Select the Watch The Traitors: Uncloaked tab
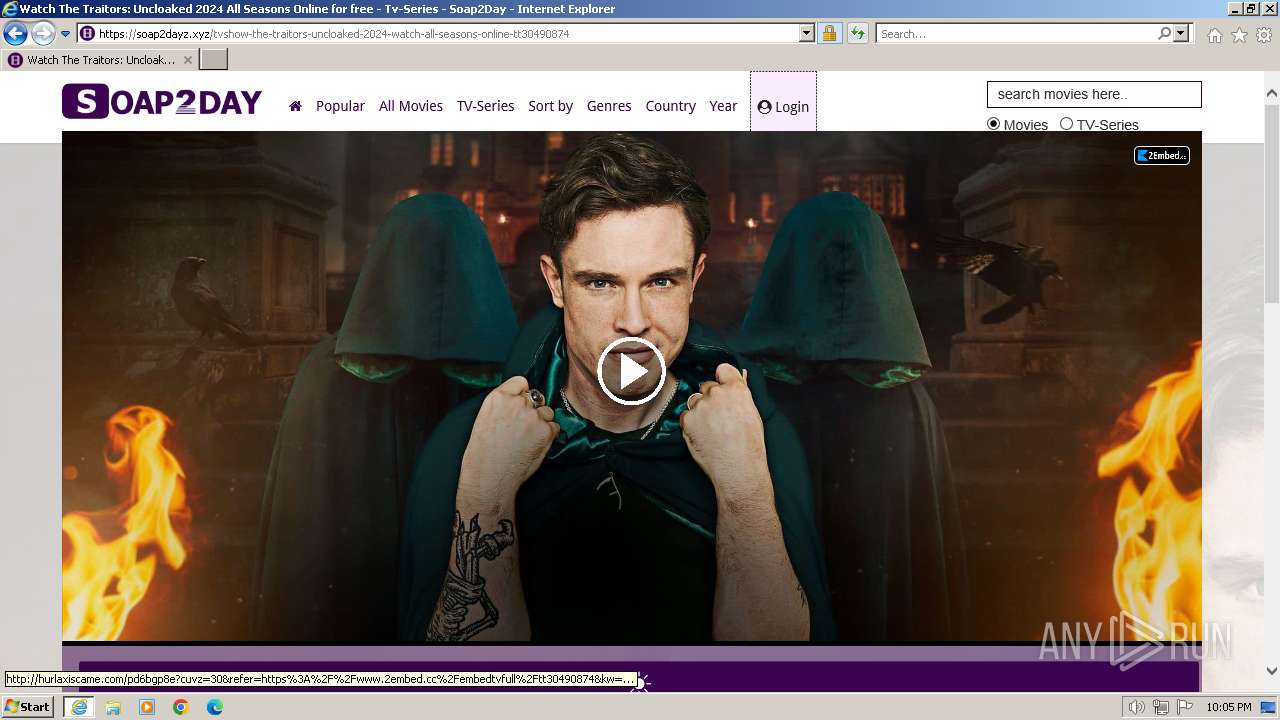This screenshot has height=720, width=1280. (x=99, y=60)
